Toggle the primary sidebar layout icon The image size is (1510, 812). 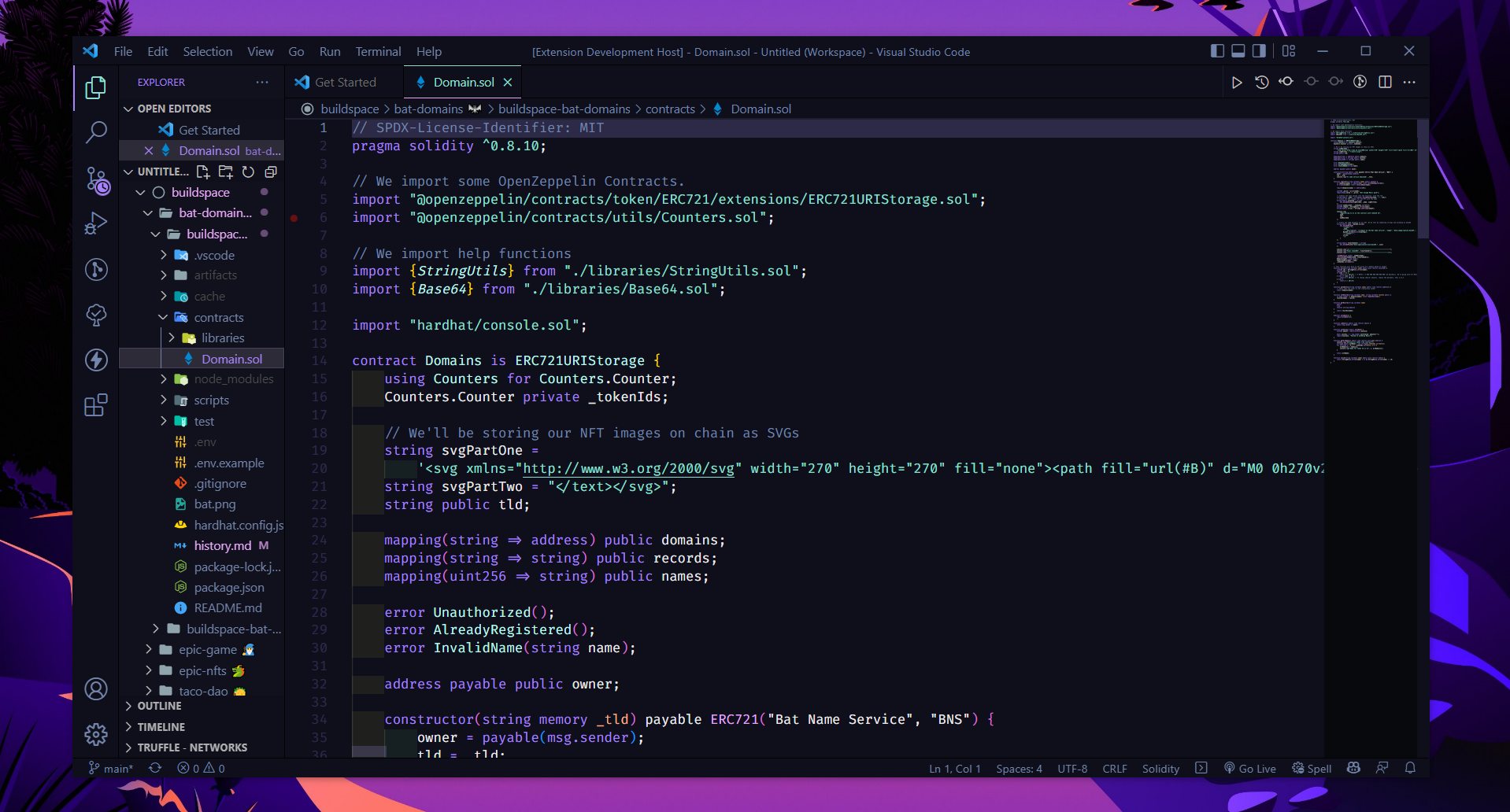coord(1217,51)
